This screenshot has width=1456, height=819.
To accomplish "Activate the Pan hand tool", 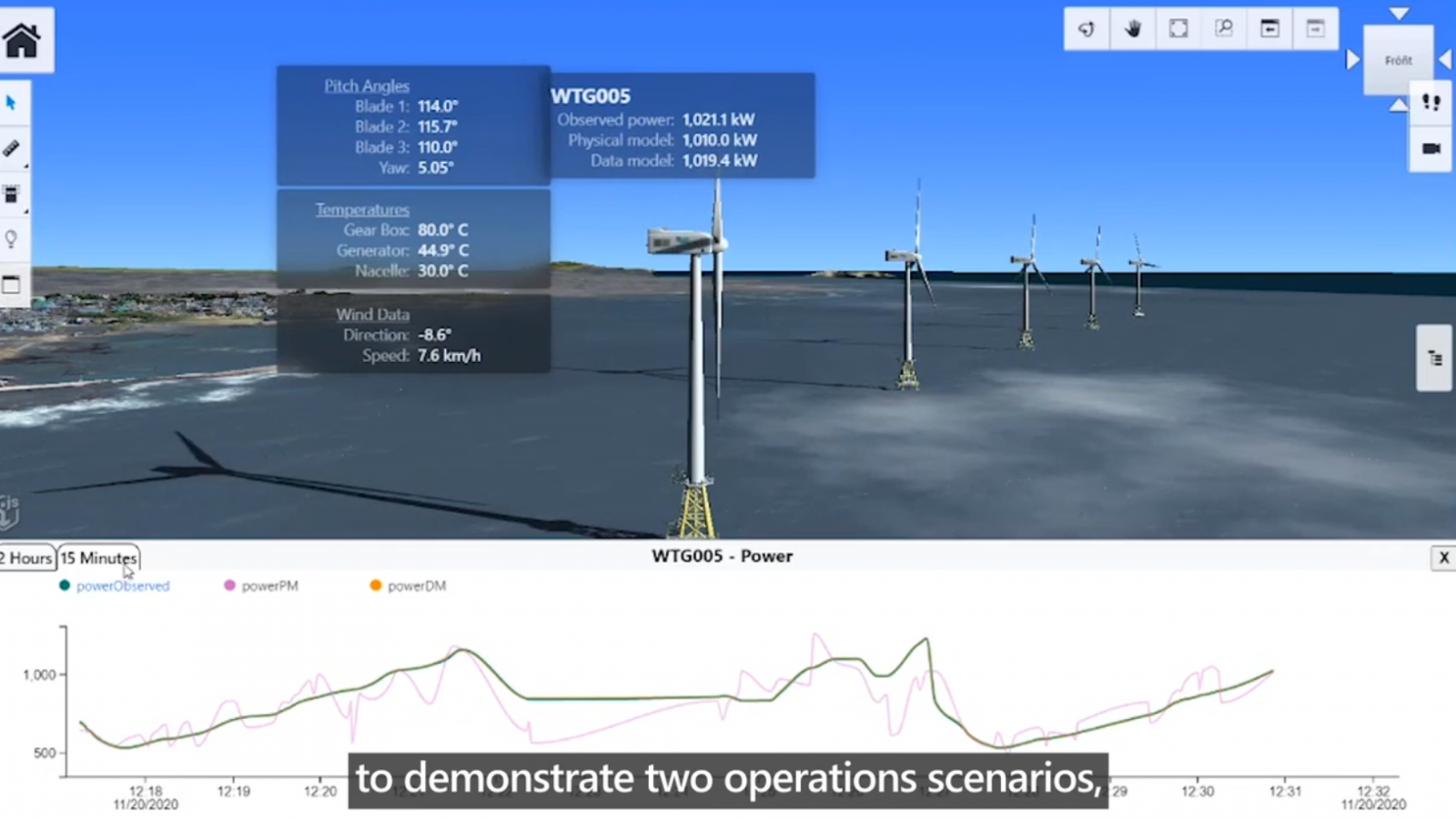I will [1133, 29].
